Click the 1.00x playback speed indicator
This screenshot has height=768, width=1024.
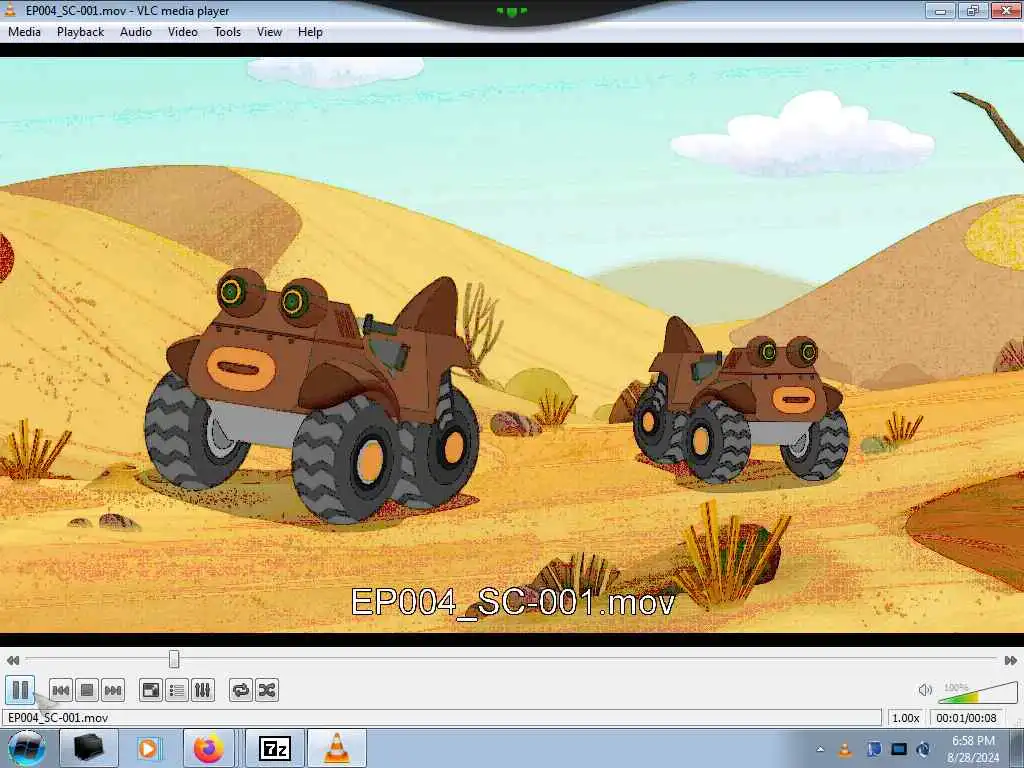point(906,718)
